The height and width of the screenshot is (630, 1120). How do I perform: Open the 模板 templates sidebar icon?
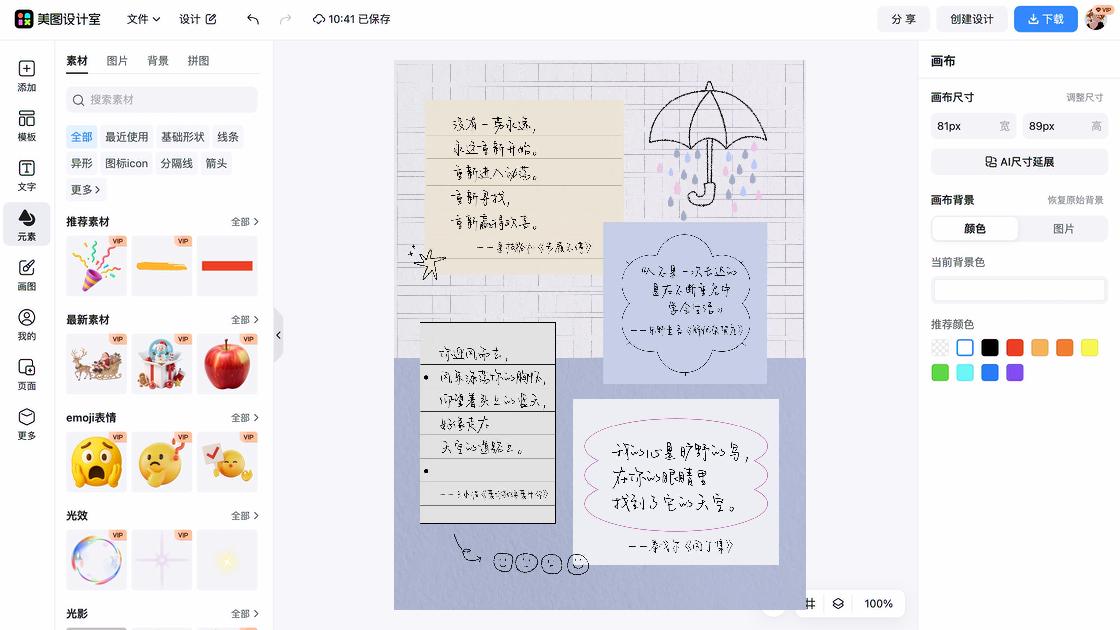[x=26, y=126]
